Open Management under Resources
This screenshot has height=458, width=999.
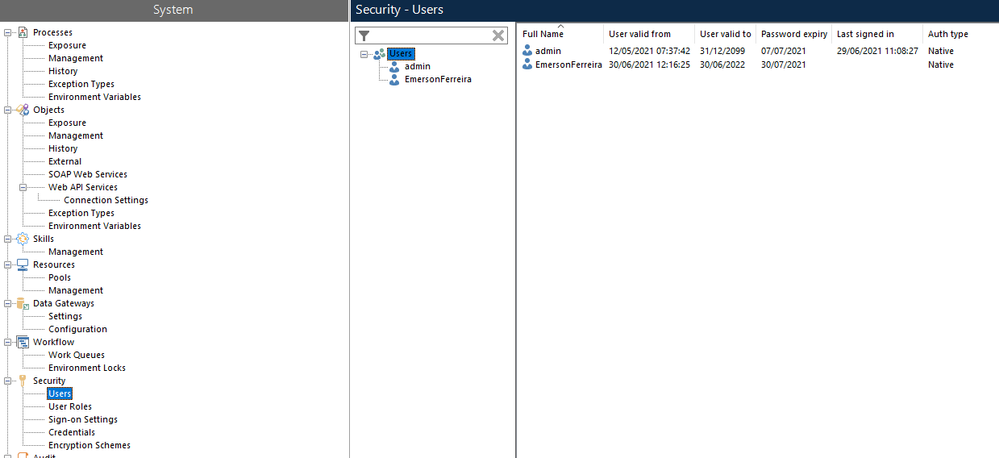point(75,290)
